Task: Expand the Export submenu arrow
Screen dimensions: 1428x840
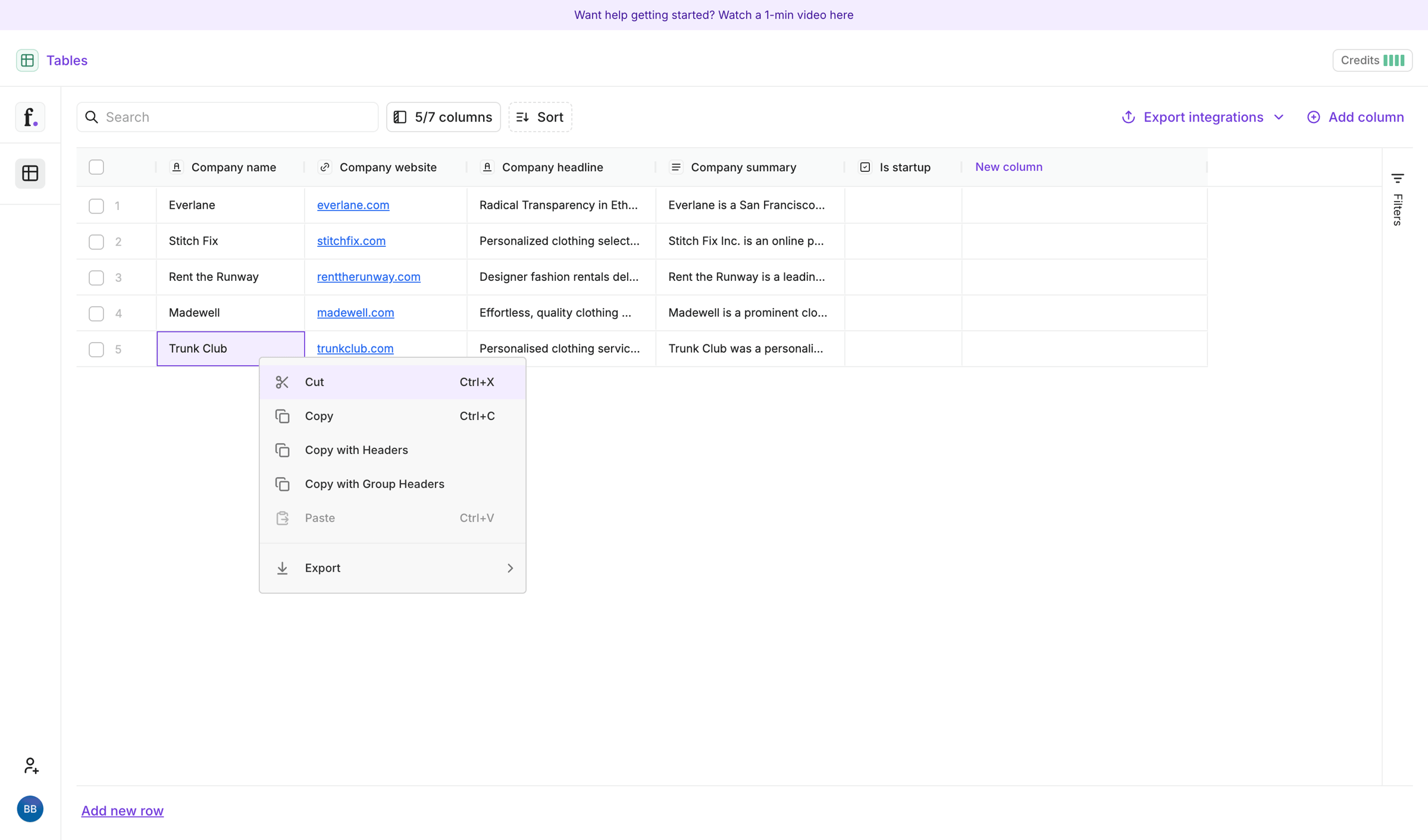Action: [510, 568]
